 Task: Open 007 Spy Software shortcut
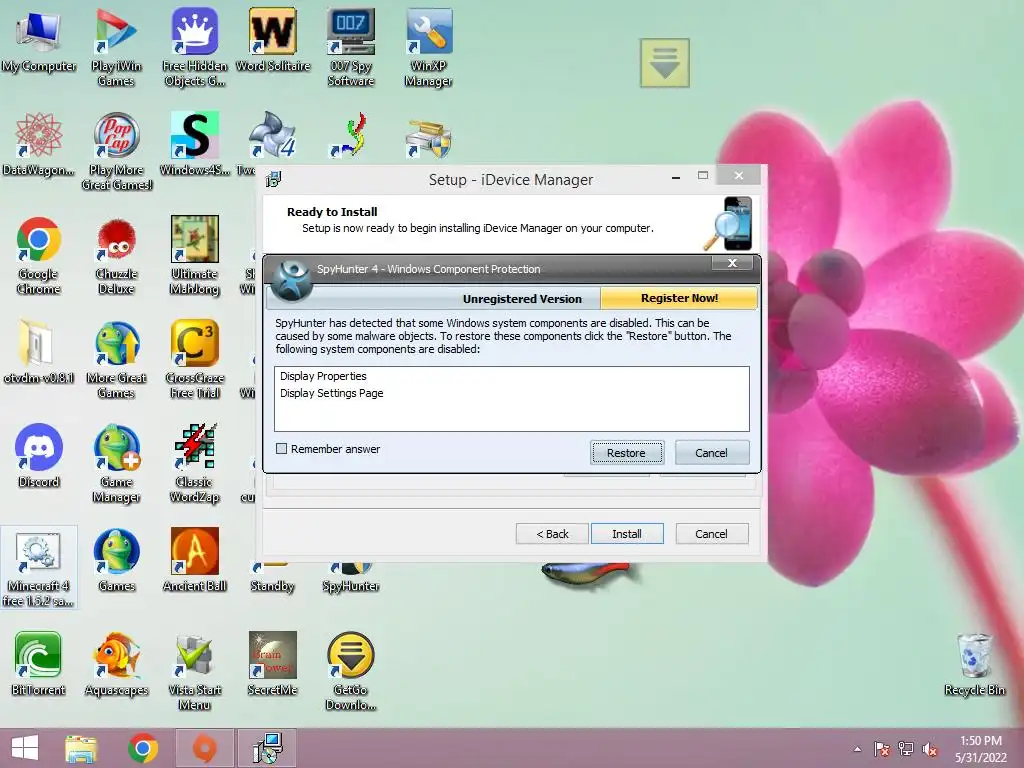coord(351,49)
